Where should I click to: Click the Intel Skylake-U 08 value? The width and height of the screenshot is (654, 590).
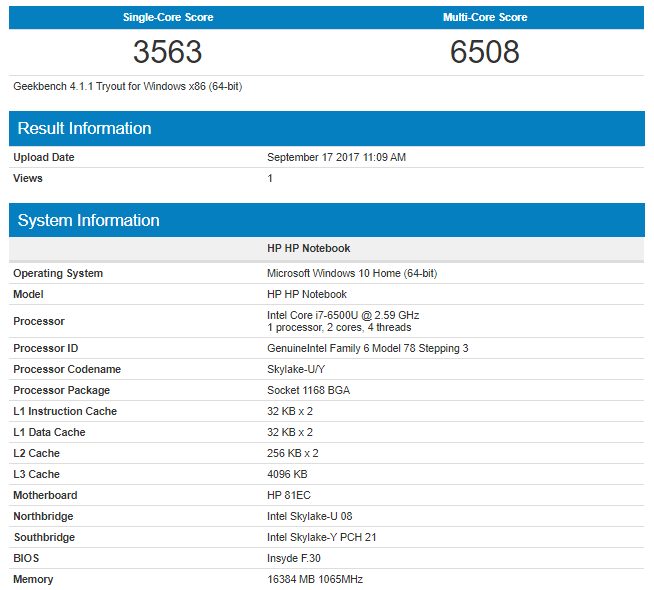pyautogui.click(x=310, y=516)
